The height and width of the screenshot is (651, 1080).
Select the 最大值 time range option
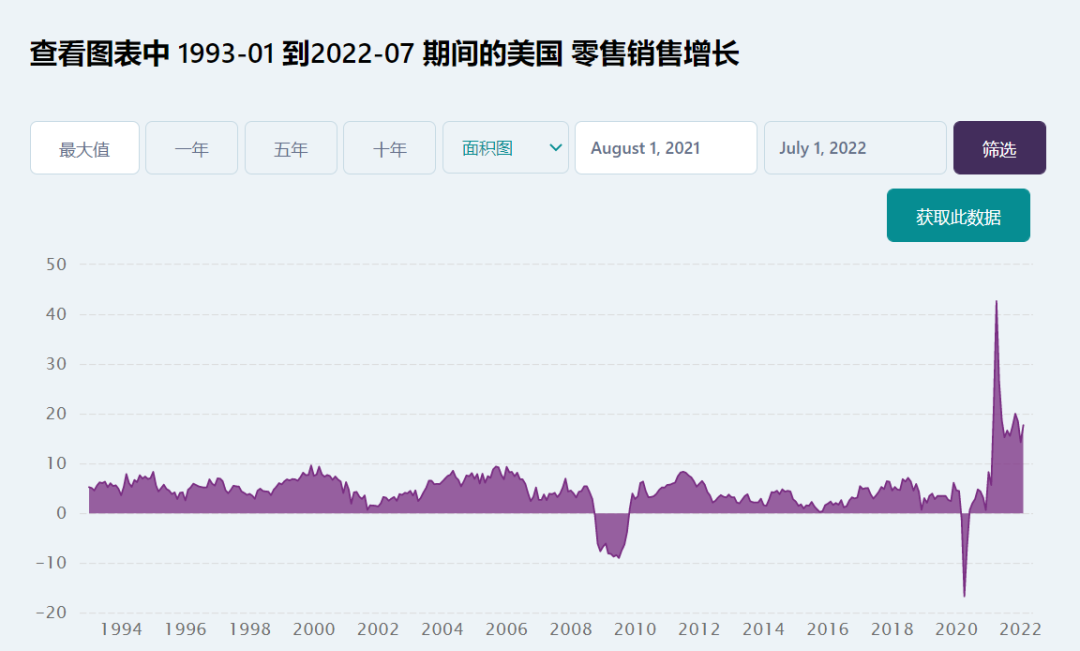(x=85, y=147)
